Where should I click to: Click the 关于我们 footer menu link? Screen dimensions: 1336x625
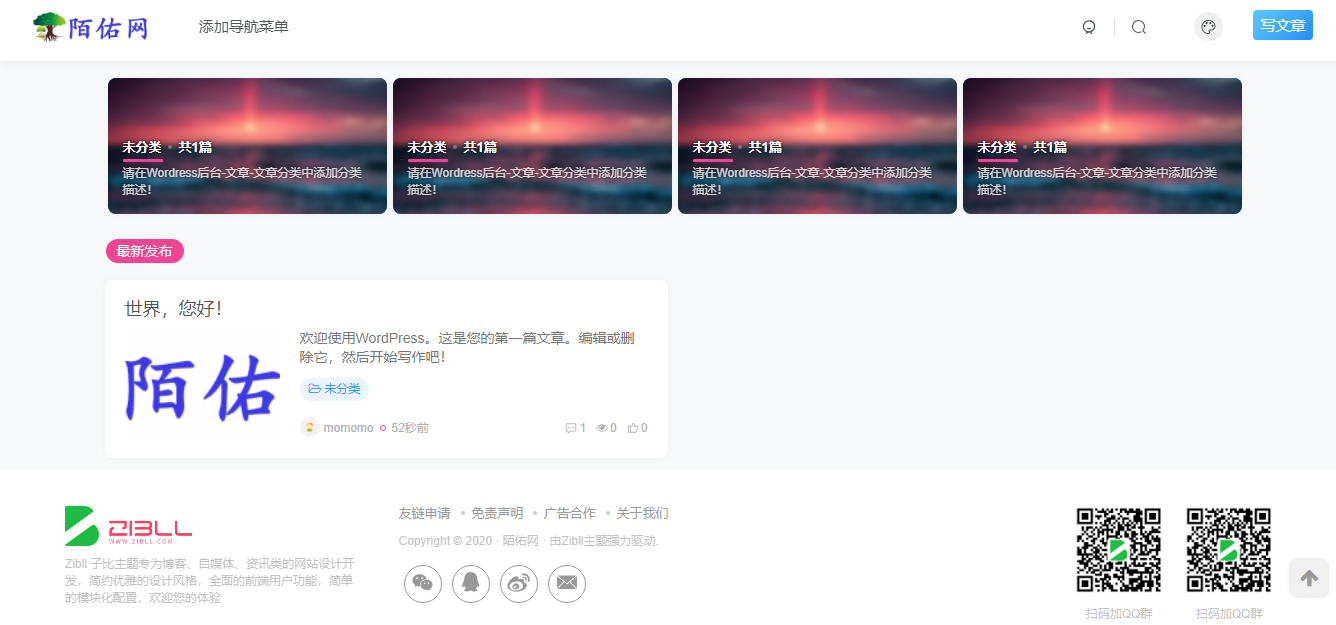pos(642,513)
